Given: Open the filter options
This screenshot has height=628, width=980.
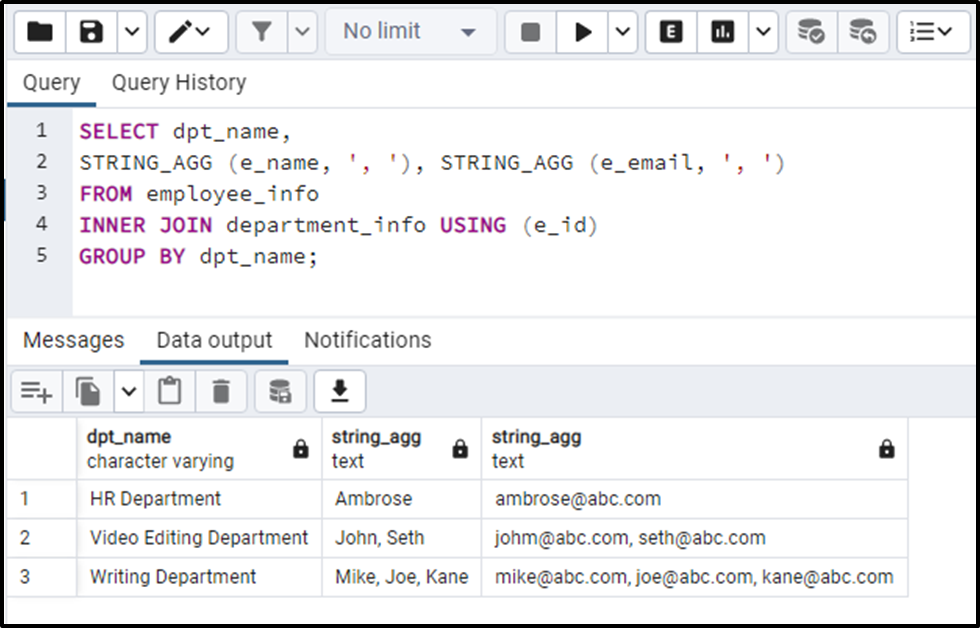Looking at the screenshot, I should click(x=261, y=31).
